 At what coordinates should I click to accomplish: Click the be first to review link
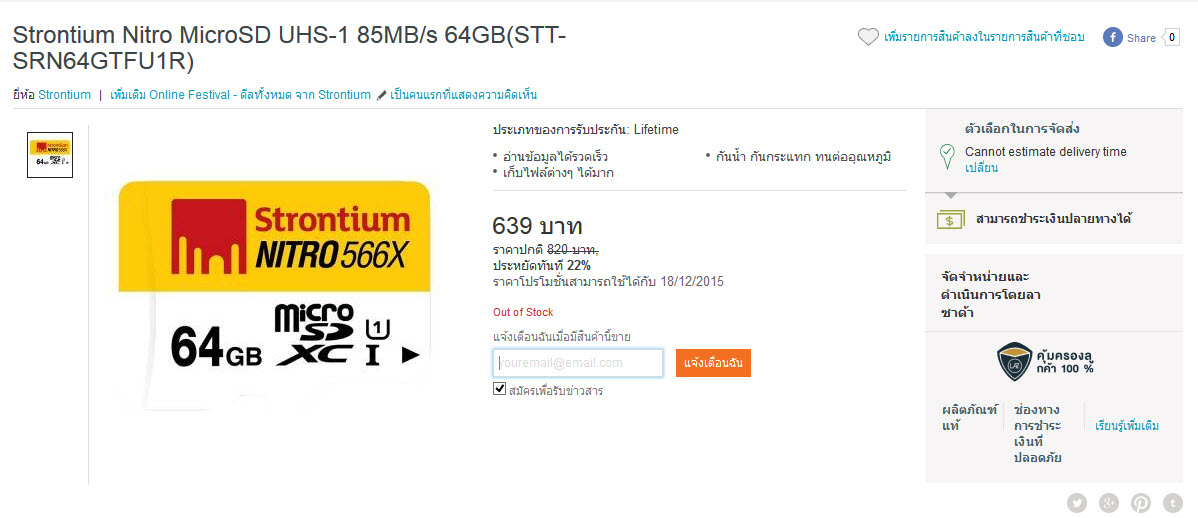click(x=464, y=95)
